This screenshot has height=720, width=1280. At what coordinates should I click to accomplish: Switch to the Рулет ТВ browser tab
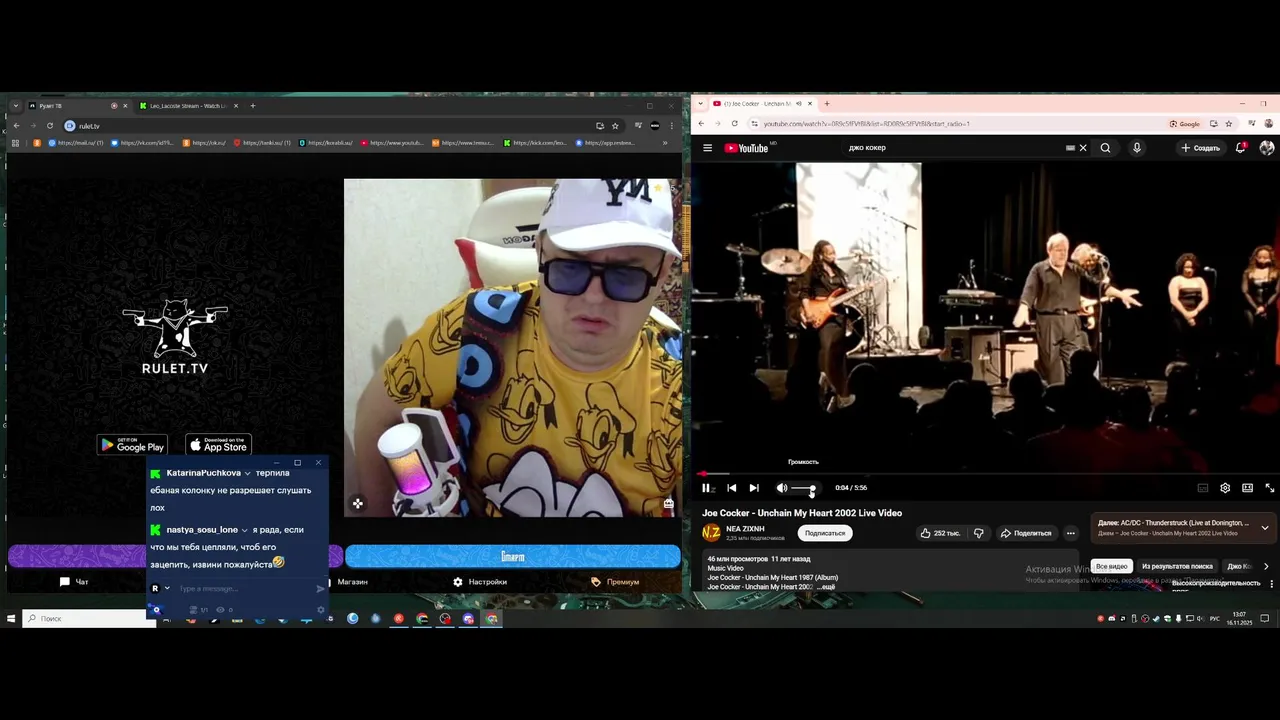pyautogui.click(x=72, y=106)
